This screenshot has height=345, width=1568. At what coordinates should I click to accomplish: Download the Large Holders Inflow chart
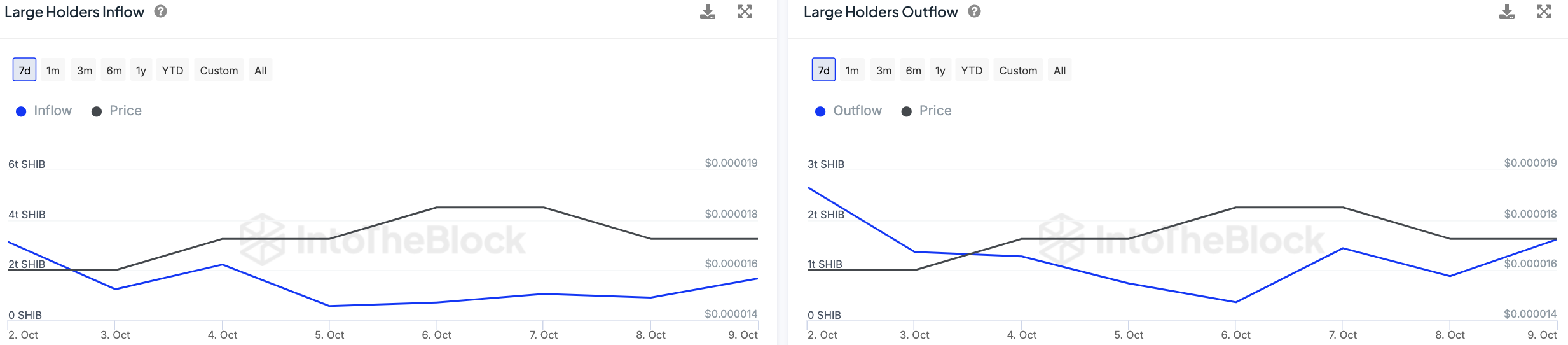pos(707,12)
